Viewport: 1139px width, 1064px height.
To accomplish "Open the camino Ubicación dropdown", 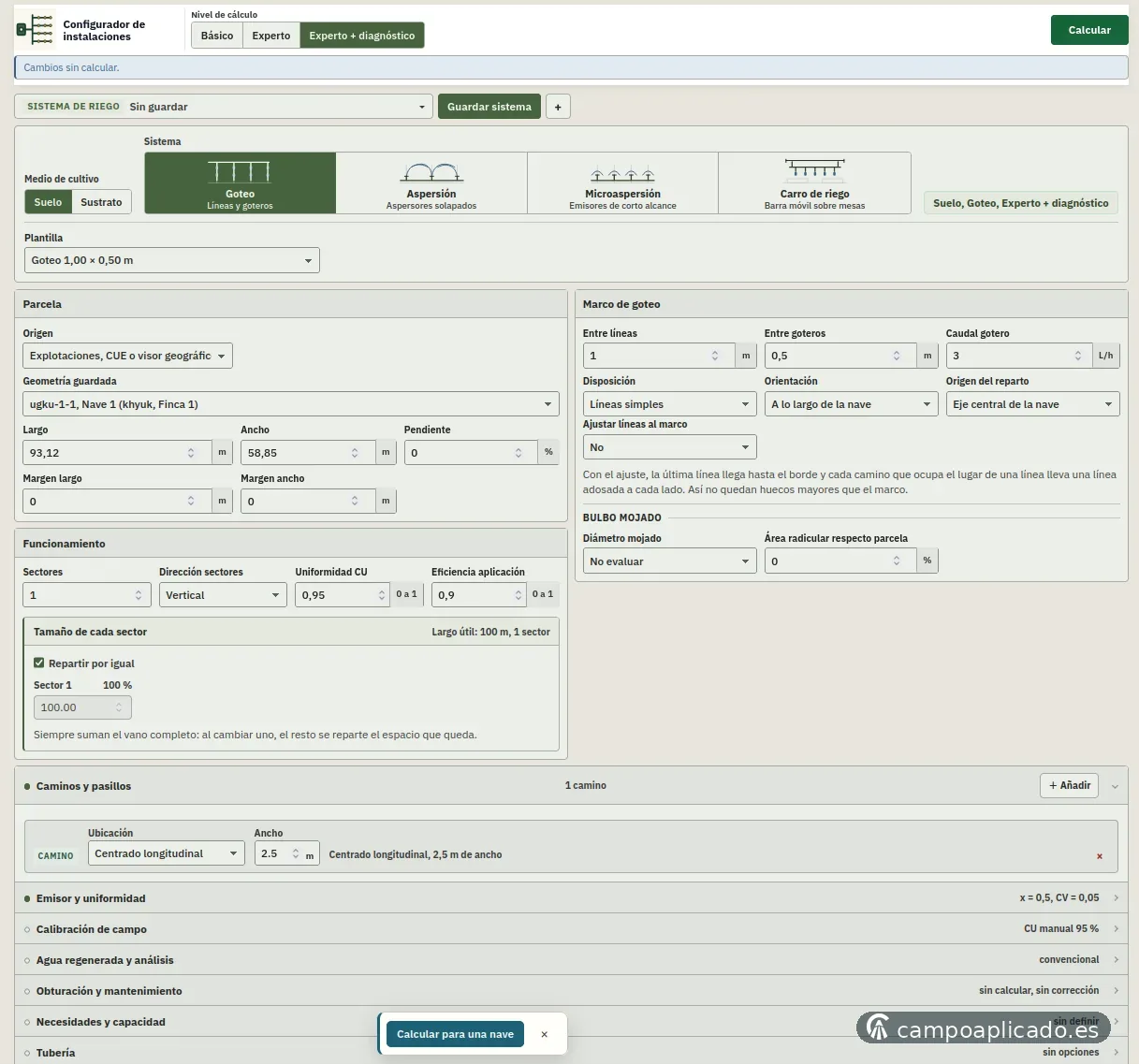I will (167, 853).
